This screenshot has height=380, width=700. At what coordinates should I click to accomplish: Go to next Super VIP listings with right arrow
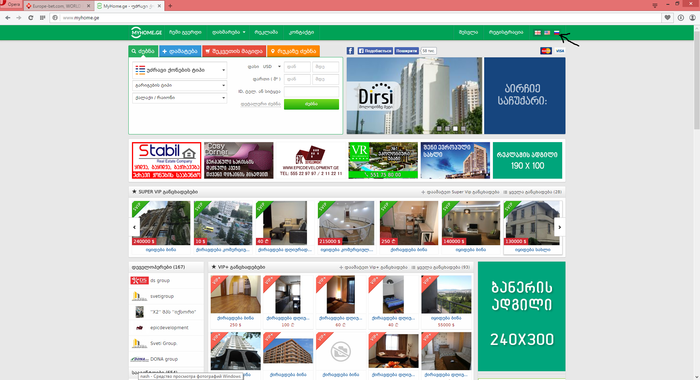(x=559, y=227)
